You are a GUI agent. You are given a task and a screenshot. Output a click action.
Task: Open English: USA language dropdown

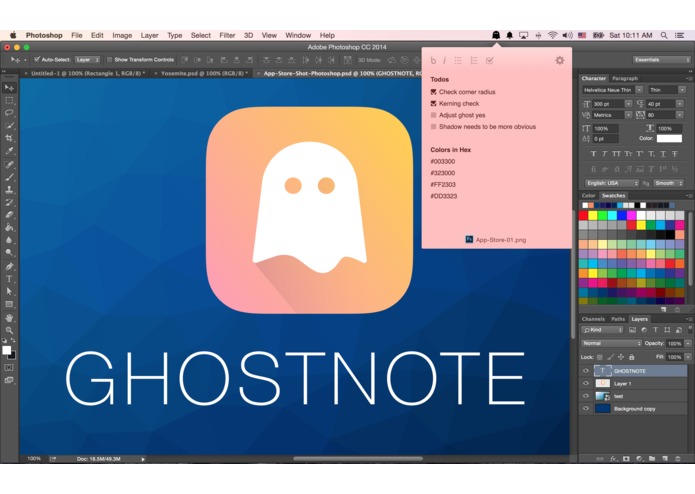click(x=611, y=183)
